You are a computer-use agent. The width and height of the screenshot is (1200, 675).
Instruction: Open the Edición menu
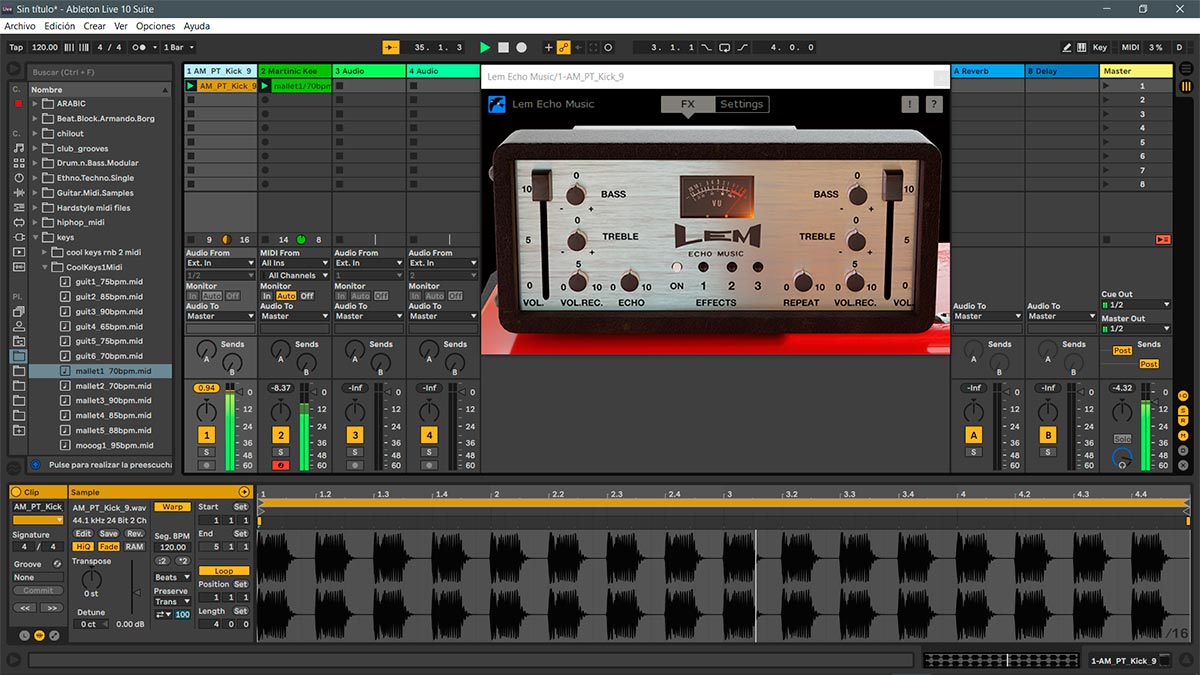click(60, 26)
